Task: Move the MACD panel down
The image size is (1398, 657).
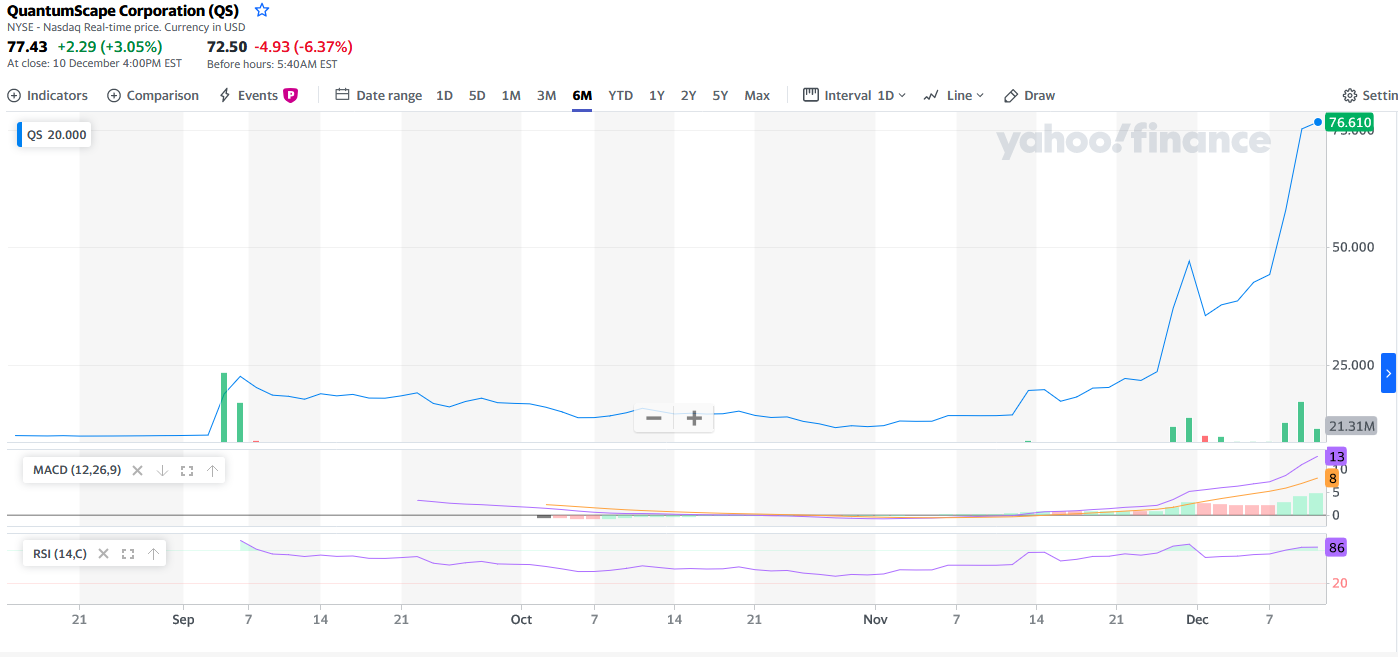Action: click(162, 470)
